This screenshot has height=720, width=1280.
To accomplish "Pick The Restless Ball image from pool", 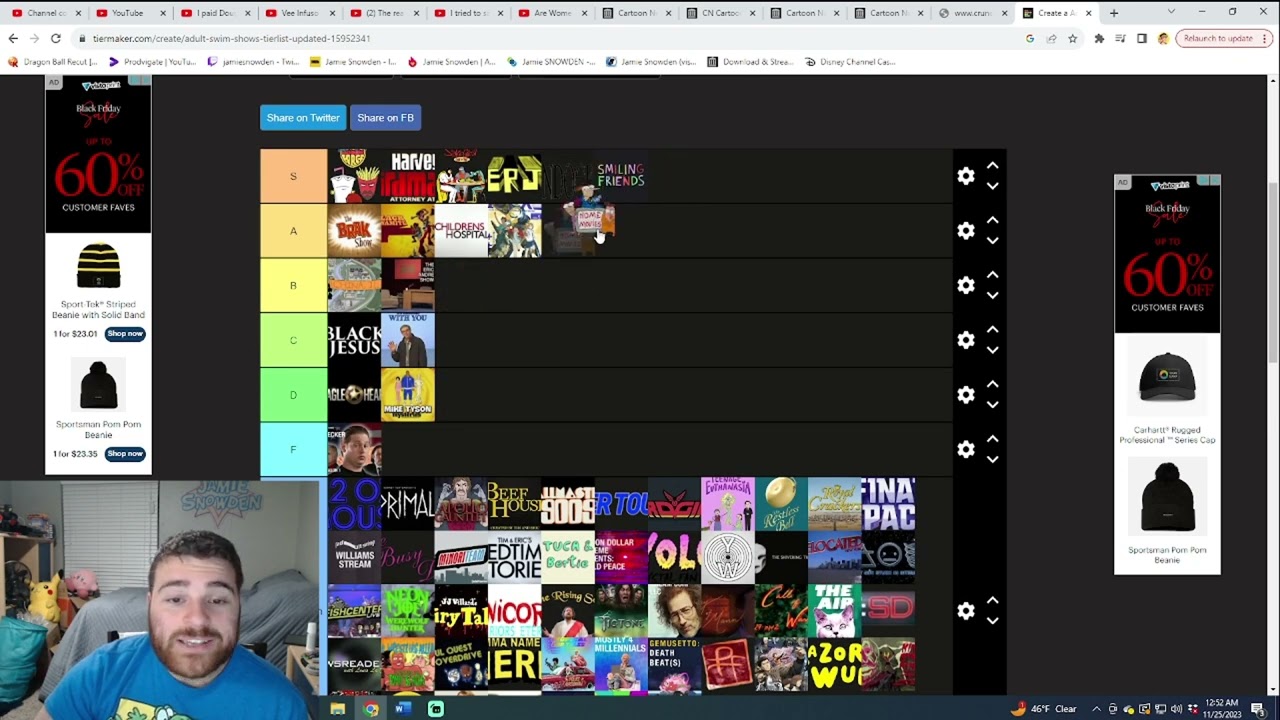I will 781,504.
